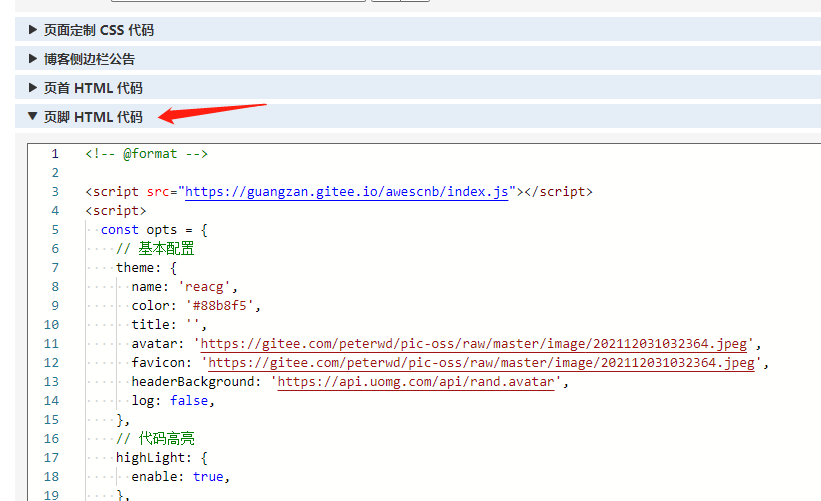Viewport: 821px width, 501px height.
Task: Click the 'avatar:' property name
Action: (x=158, y=343)
